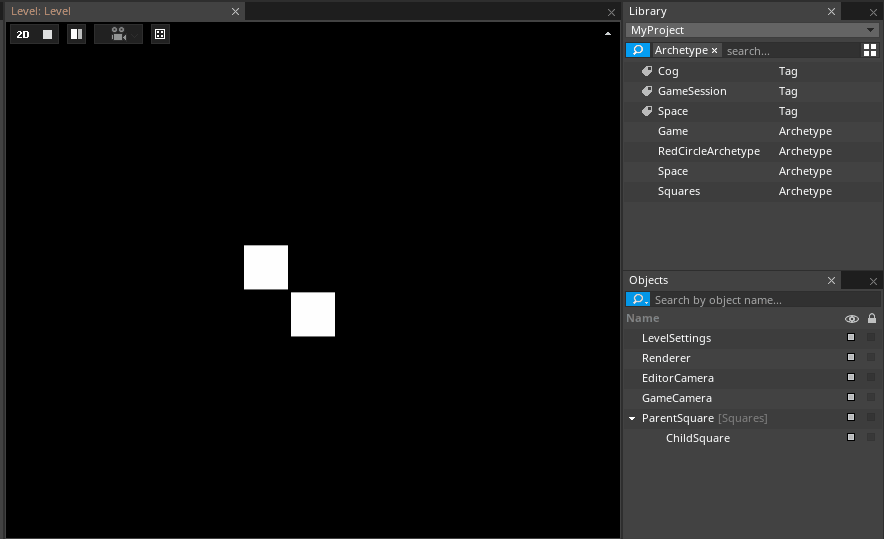Viewport: 884px width, 539px height.
Task: Switch Library to grid view icon
Action: [x=869, y=50]
